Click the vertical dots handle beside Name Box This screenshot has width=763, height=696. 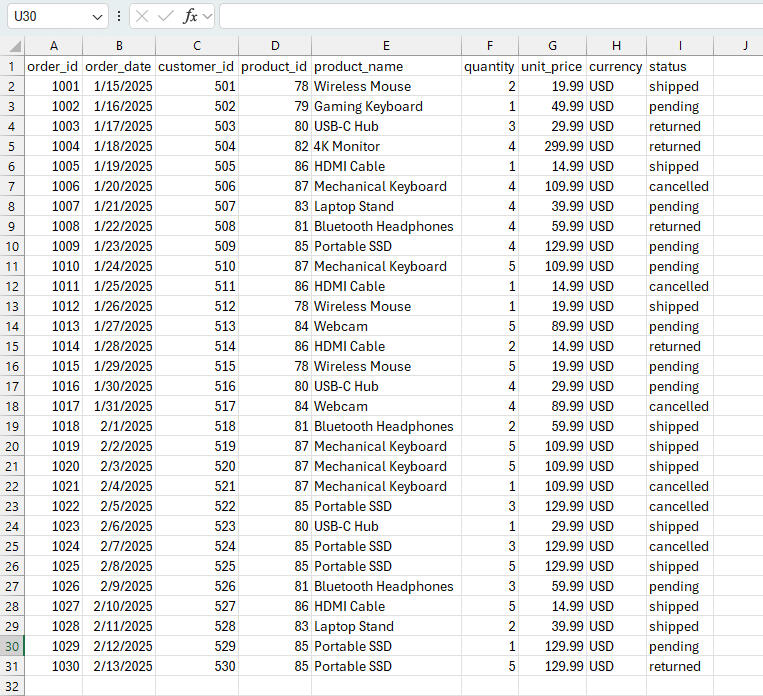coord(120,17)
